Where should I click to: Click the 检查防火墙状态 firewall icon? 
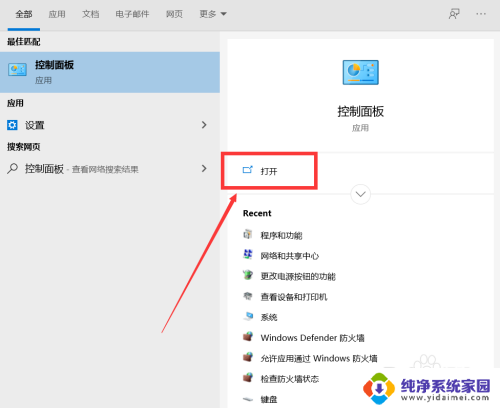pos(248,378)
